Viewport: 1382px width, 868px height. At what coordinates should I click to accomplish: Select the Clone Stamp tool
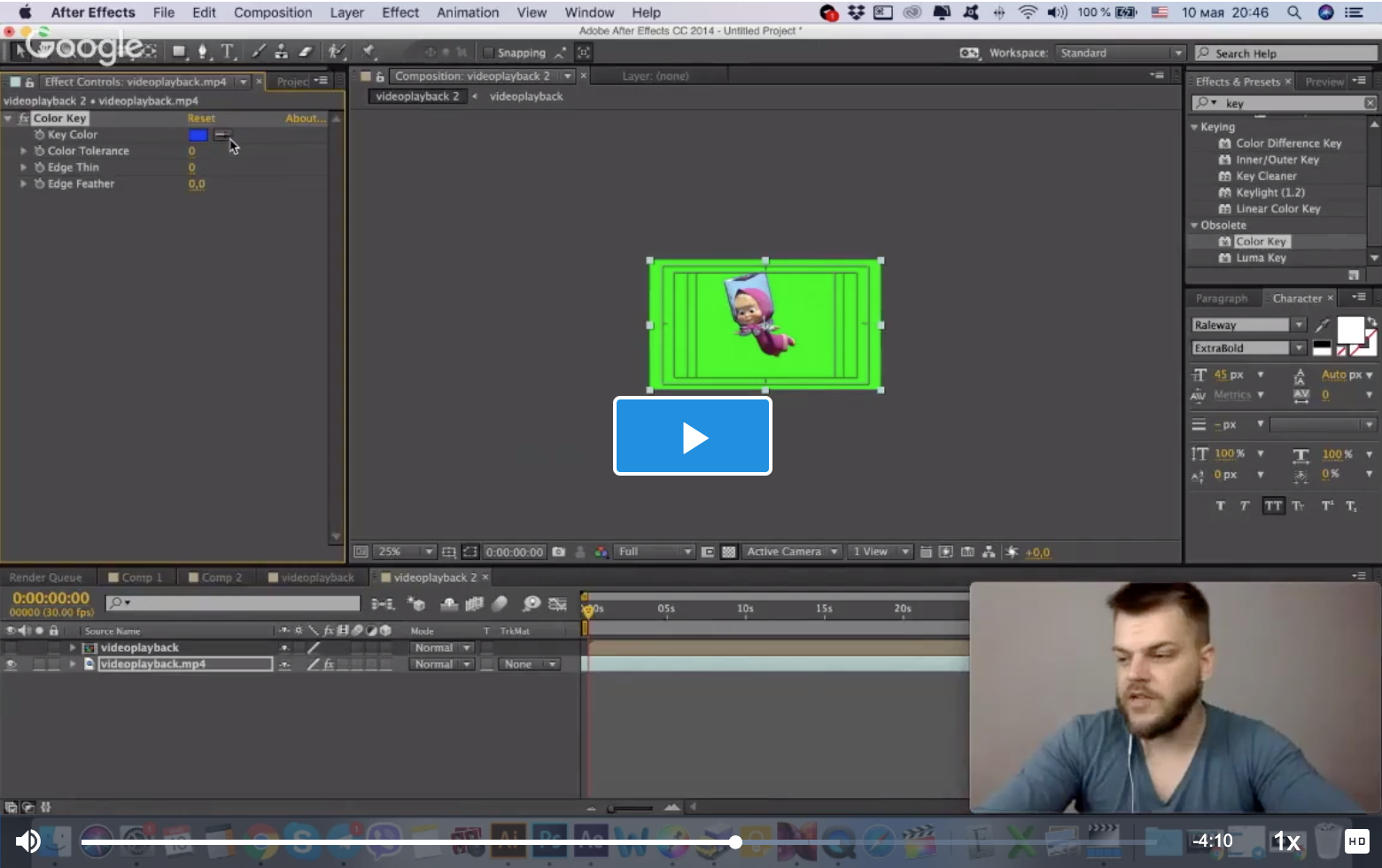pos(281,51)
